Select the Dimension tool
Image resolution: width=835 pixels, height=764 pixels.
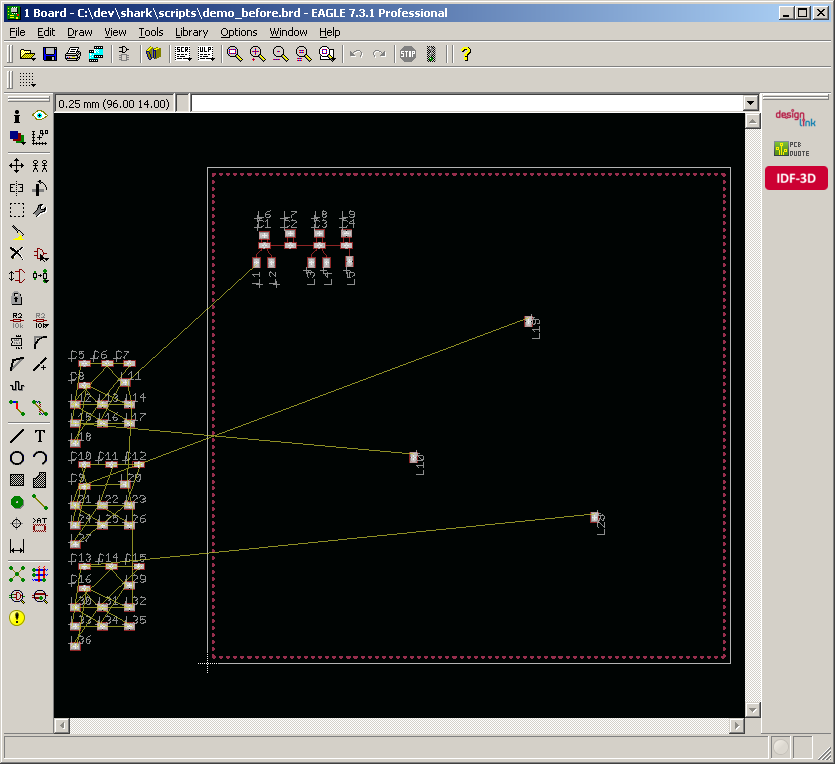(17, 546)
